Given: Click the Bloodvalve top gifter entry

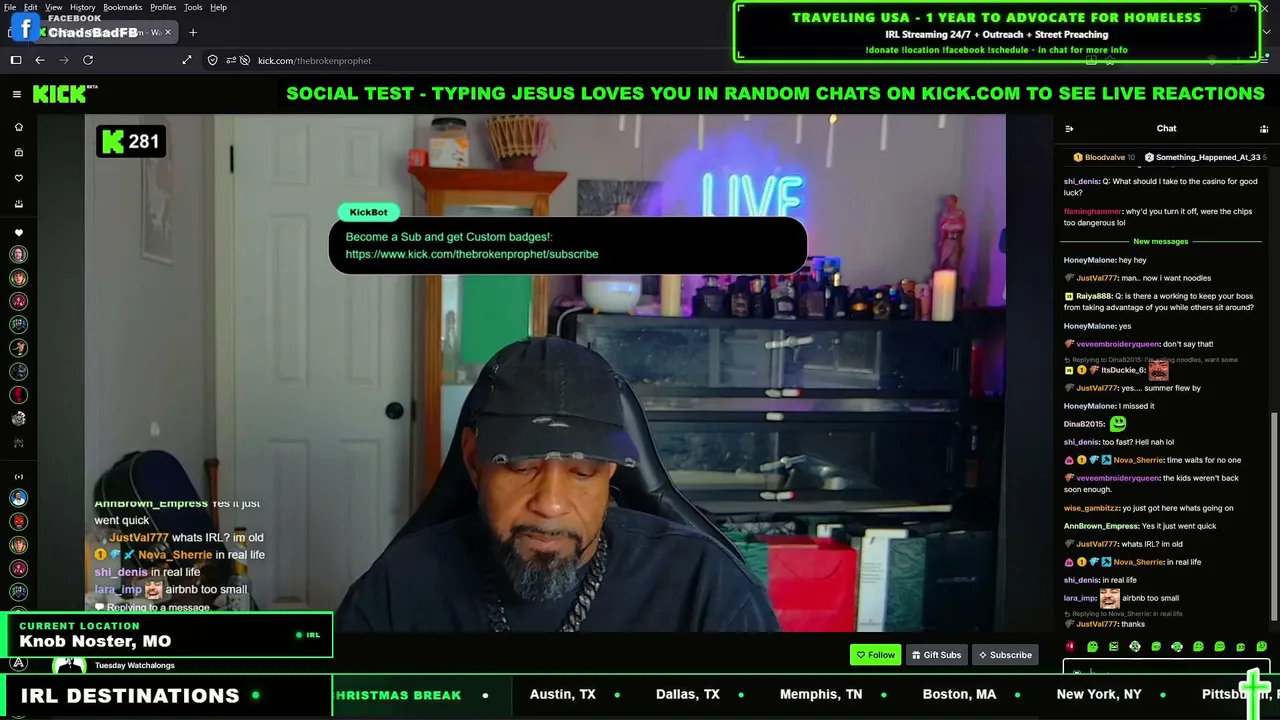Looking at the screenshot, I should [1104, 157].
